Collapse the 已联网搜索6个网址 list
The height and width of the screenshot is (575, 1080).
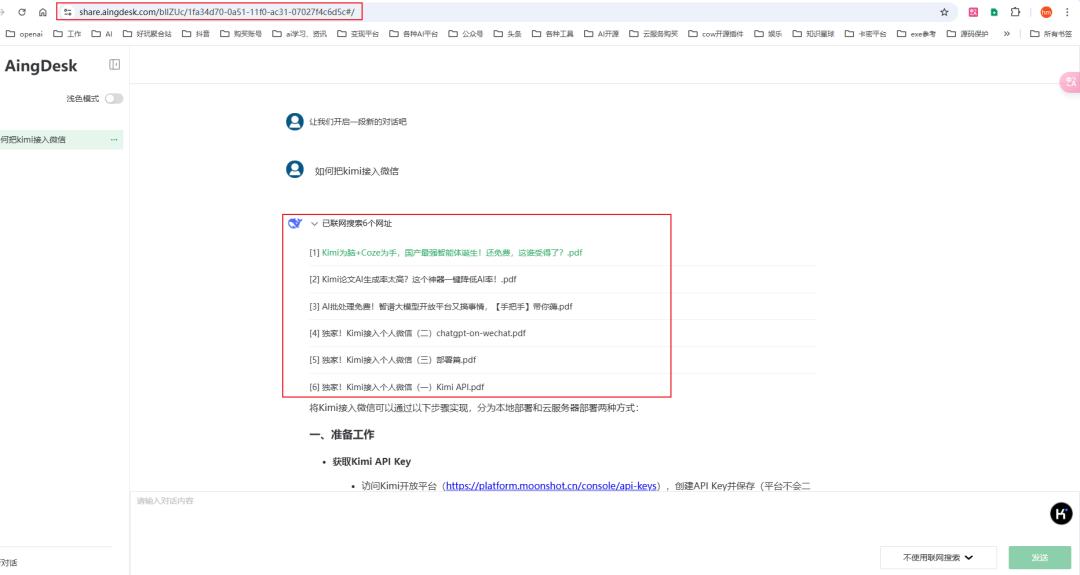pyautogui.click(x=314, y=224)
